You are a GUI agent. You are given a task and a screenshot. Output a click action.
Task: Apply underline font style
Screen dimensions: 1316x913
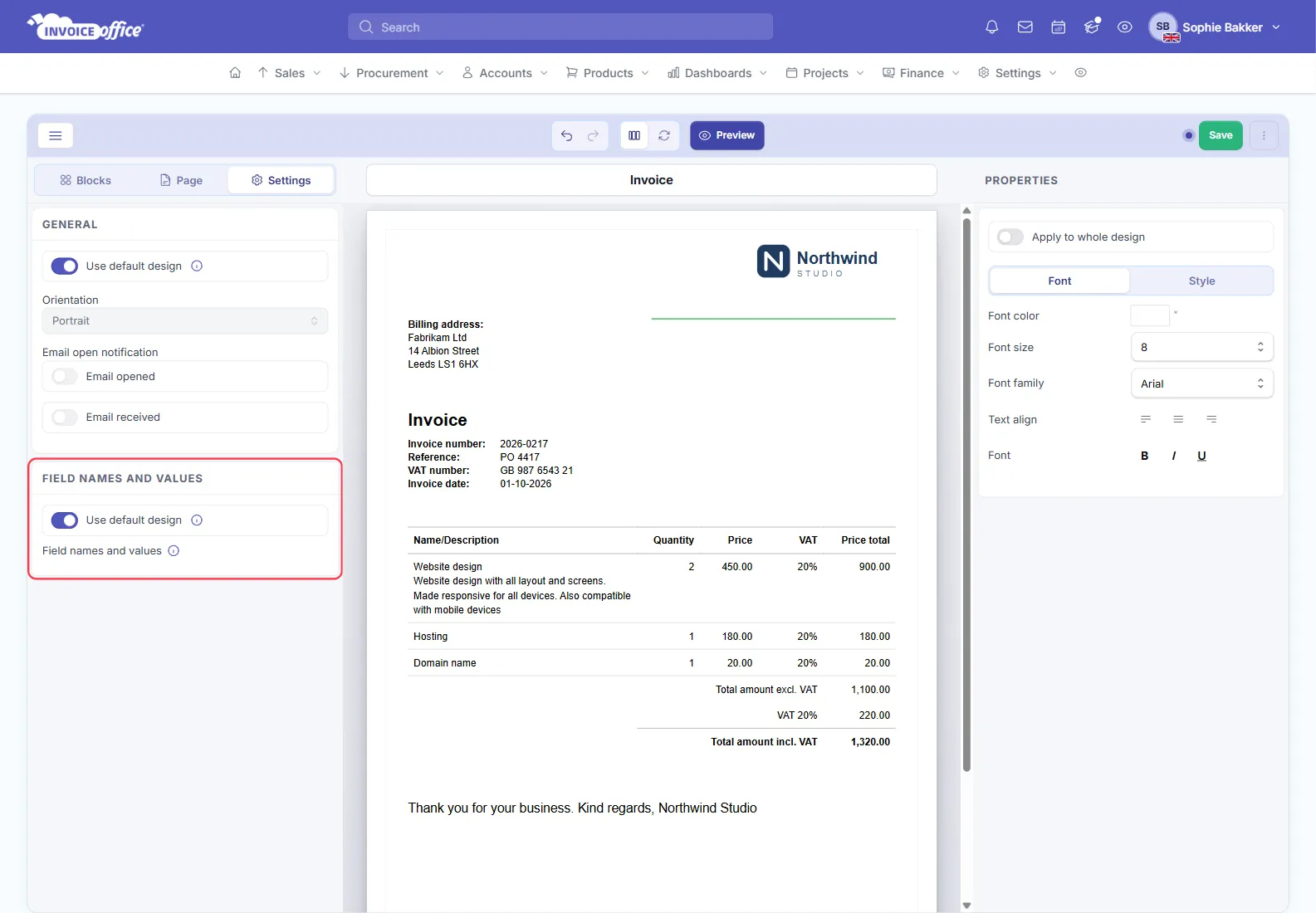point(1201,456)
